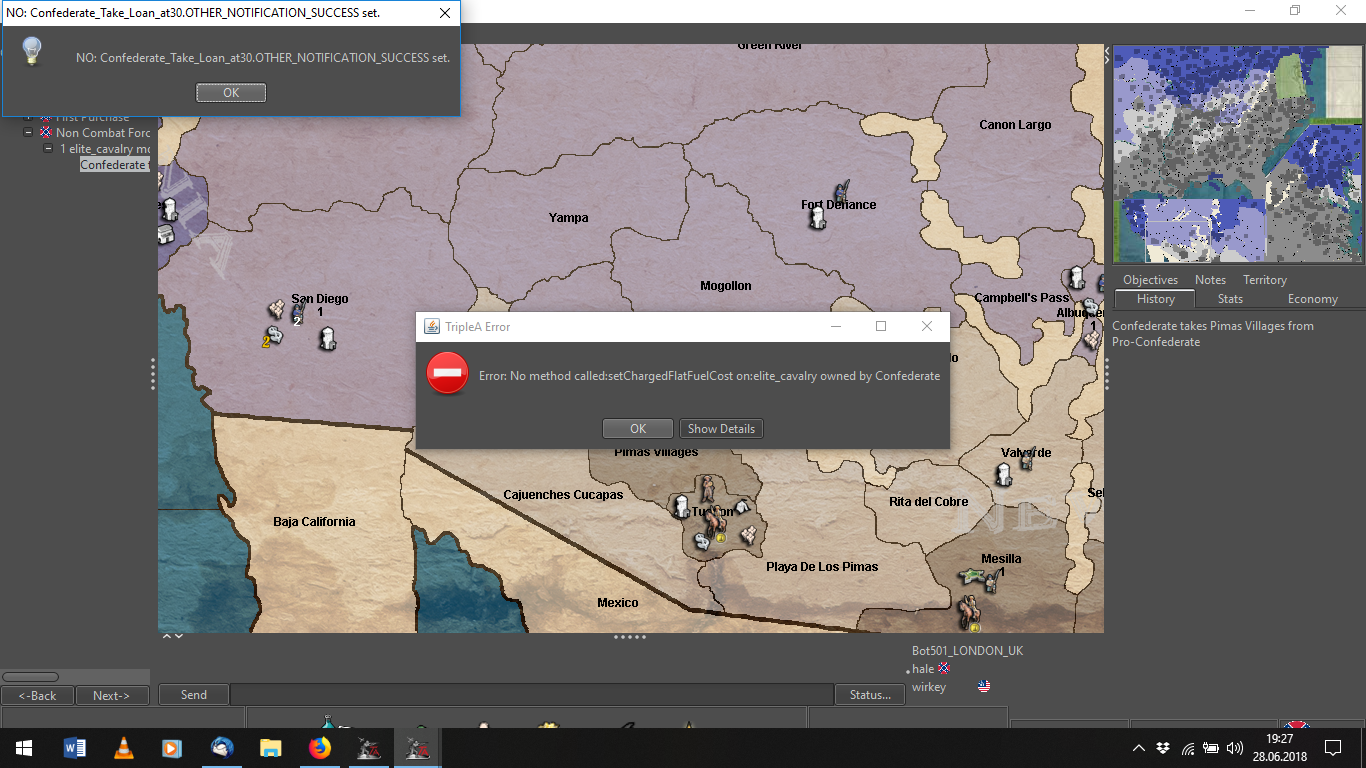Open File Explorer from the taskbar
The image size is (1366, 768).
[x=271, y=748]
